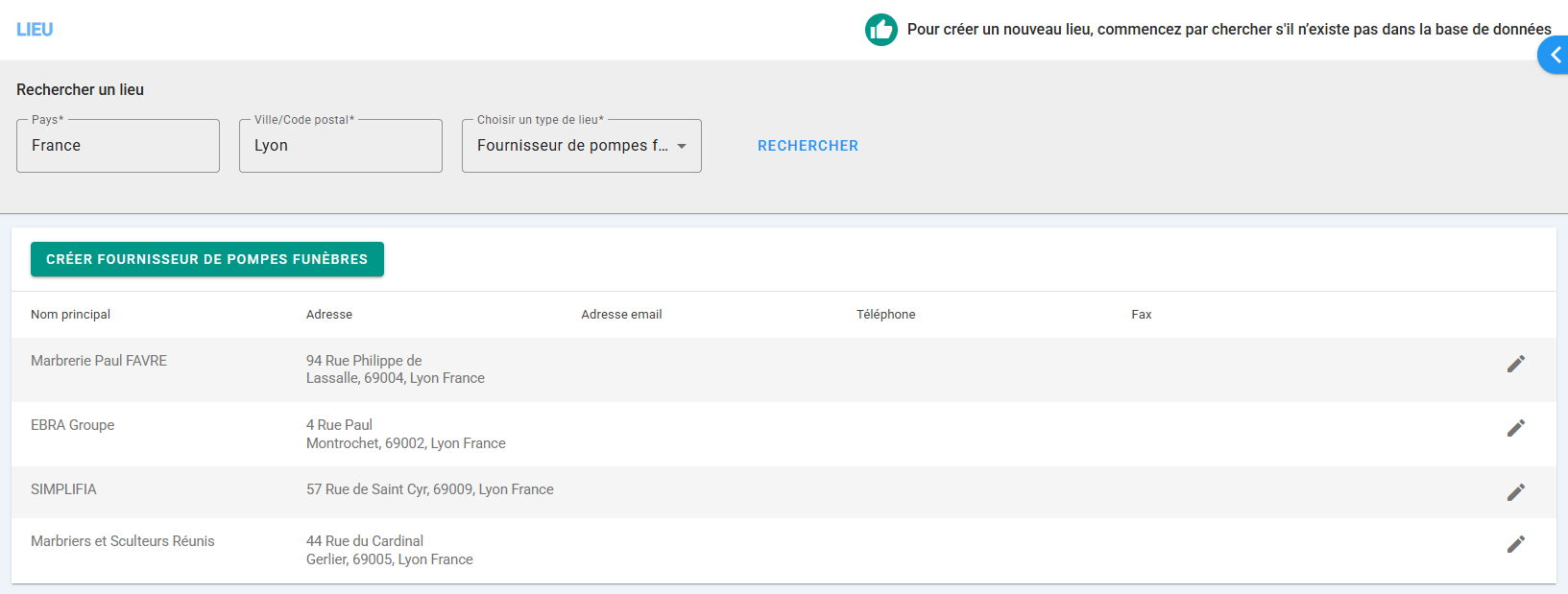Open edit mode for SIMPLIFIA
The image size is (1568, 594).
click(1515, 492)
